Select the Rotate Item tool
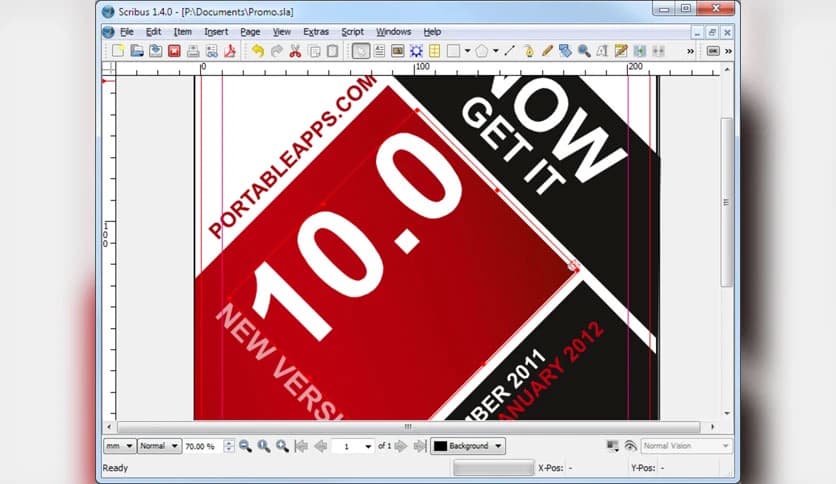This screenshot has height=484, width=836. click(x=528, y=51)
